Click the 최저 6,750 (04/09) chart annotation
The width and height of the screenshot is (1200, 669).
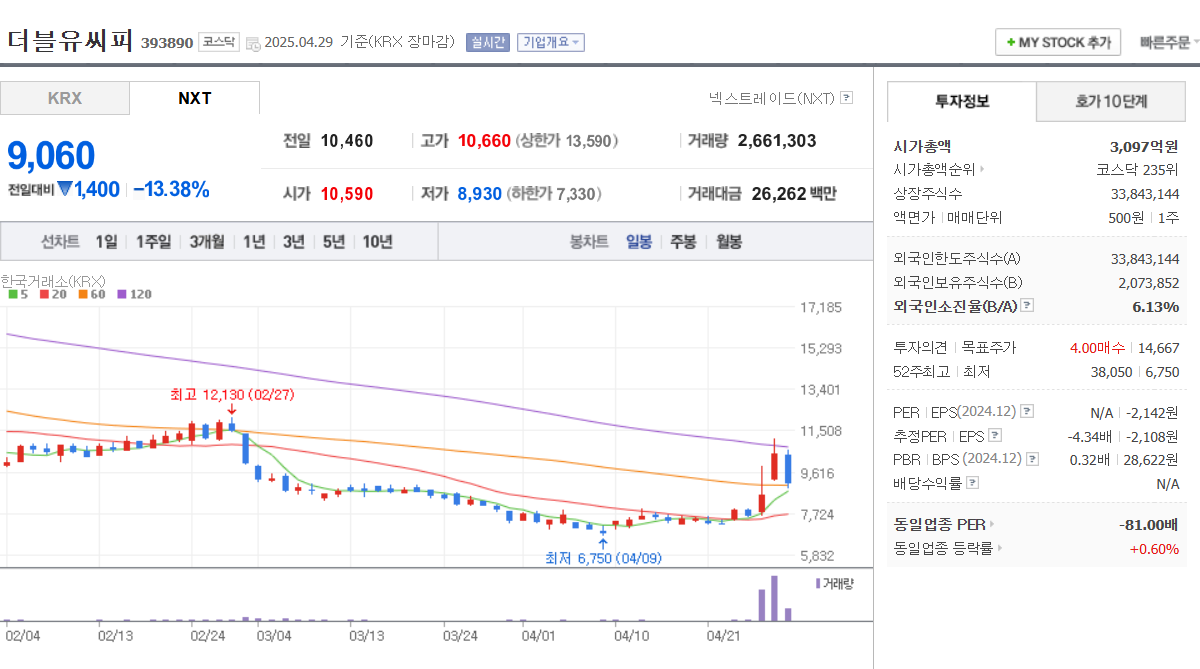[601, 558]
